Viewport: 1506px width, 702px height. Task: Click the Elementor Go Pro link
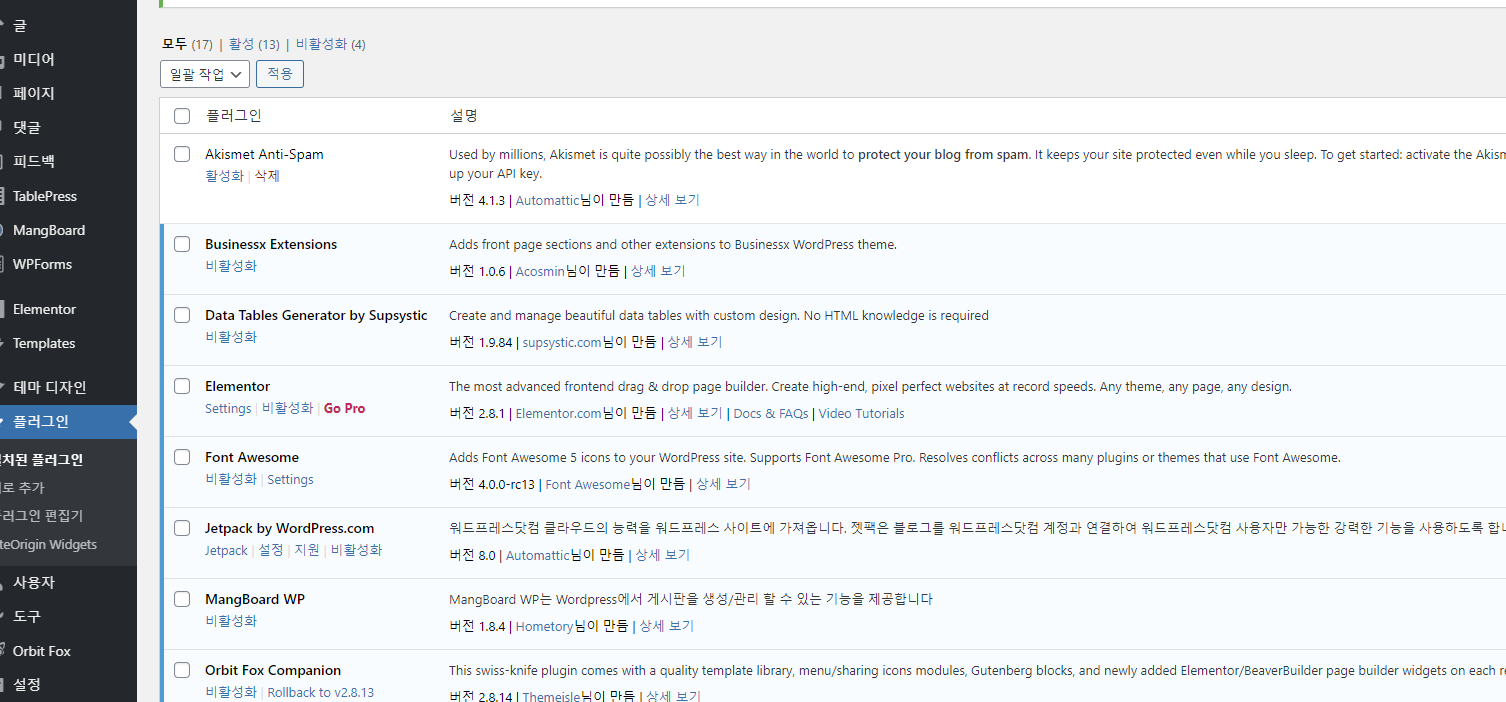click(345, 408)
